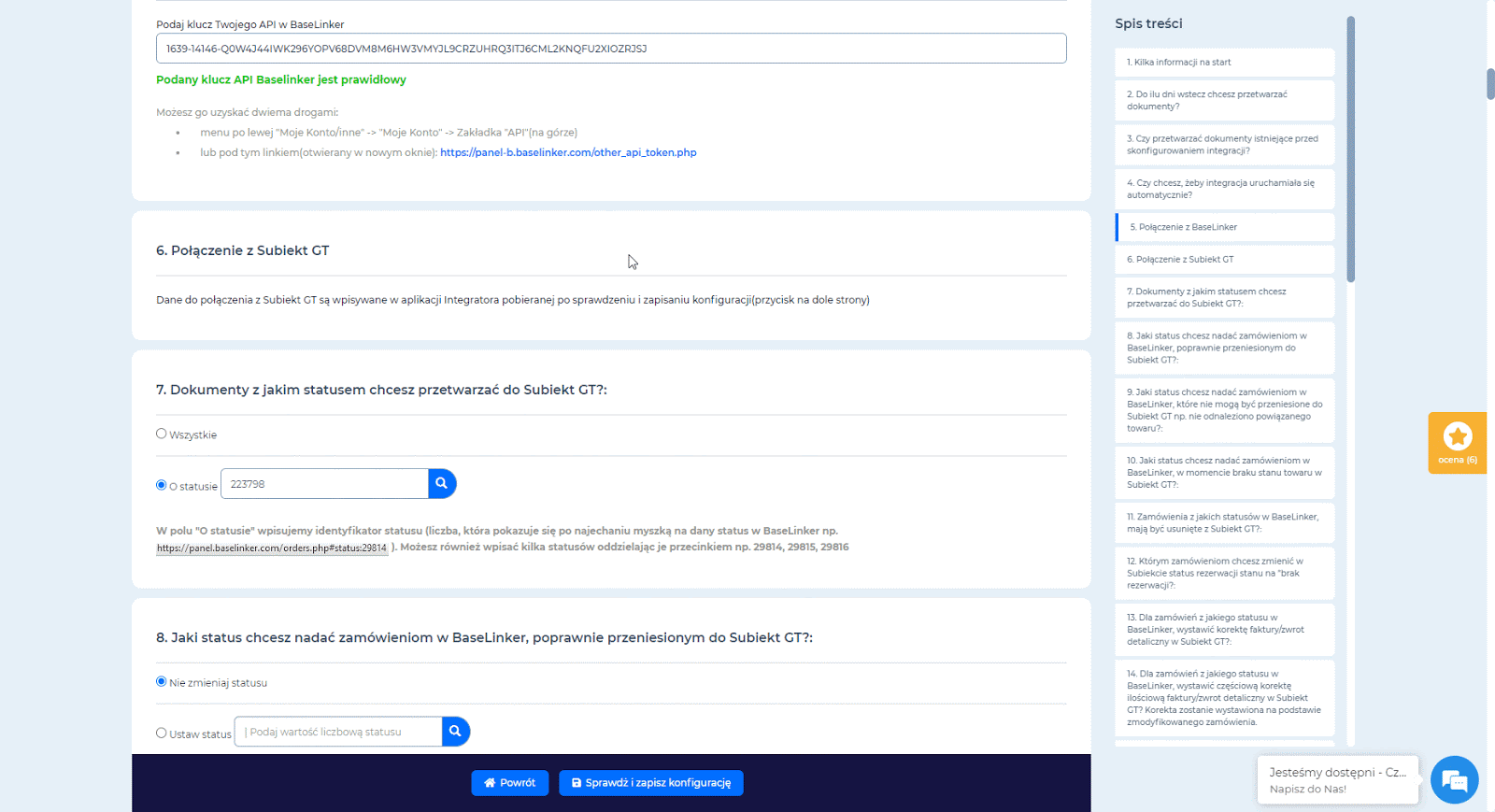Click heading 7. Dokumenty z jakim statusem
Screen dimensions: 1495x812
coord(381,390)
